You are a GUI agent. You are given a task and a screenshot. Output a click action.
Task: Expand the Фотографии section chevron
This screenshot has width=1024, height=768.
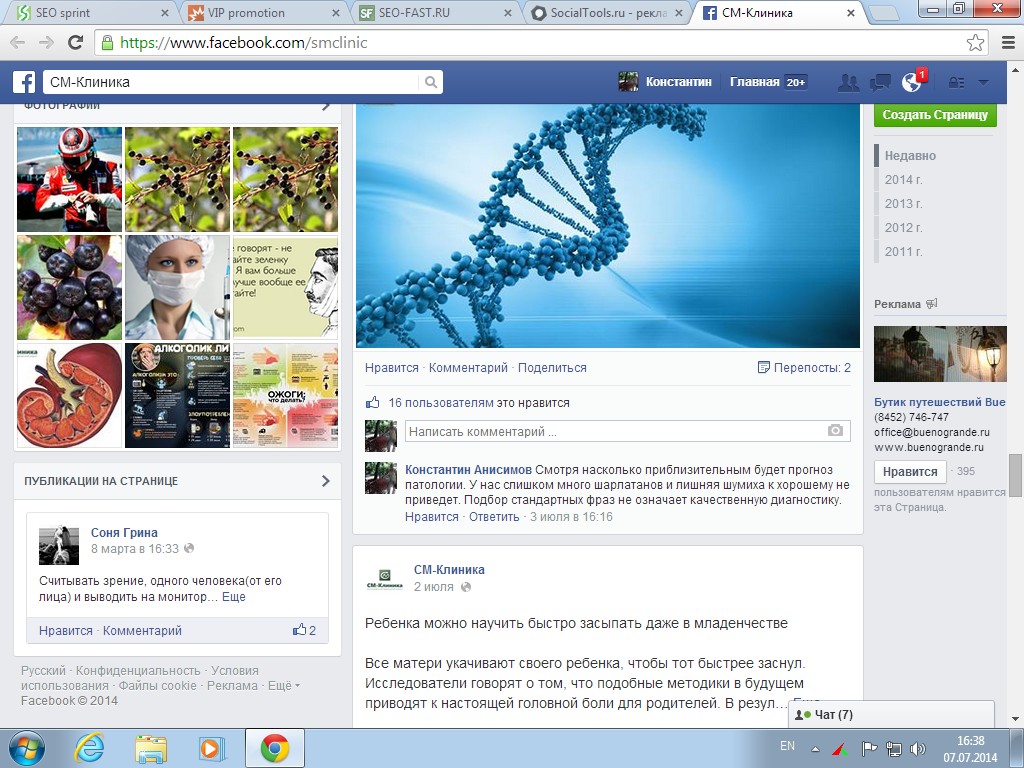326,106
